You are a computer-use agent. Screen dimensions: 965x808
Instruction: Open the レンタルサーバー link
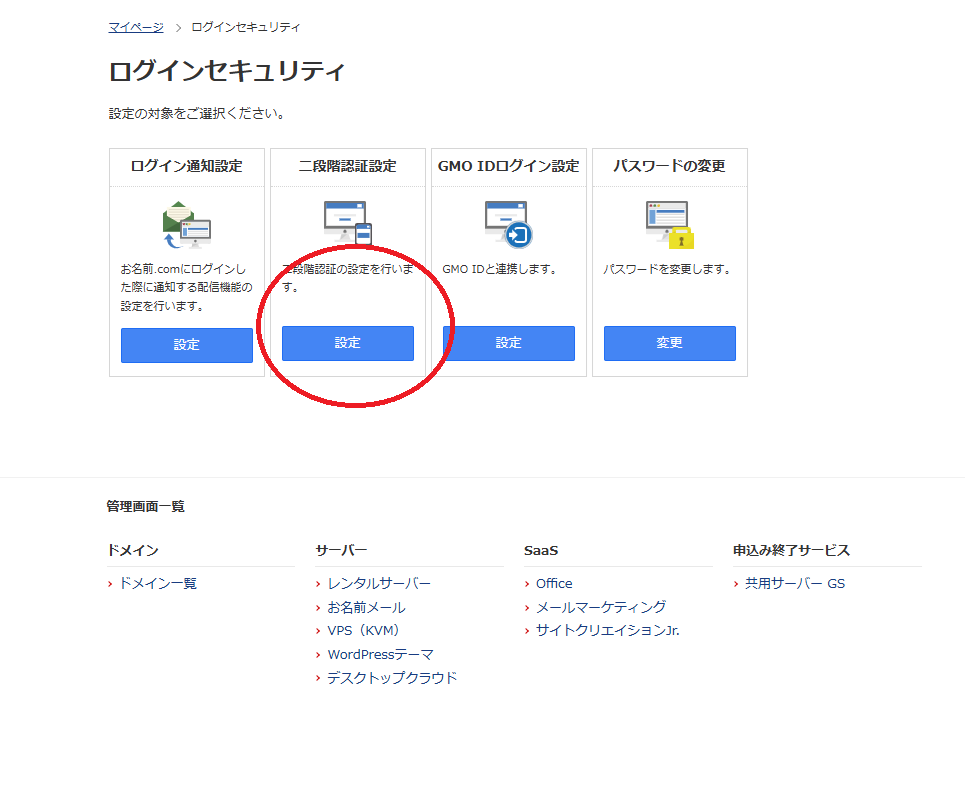tap(378, 583)
